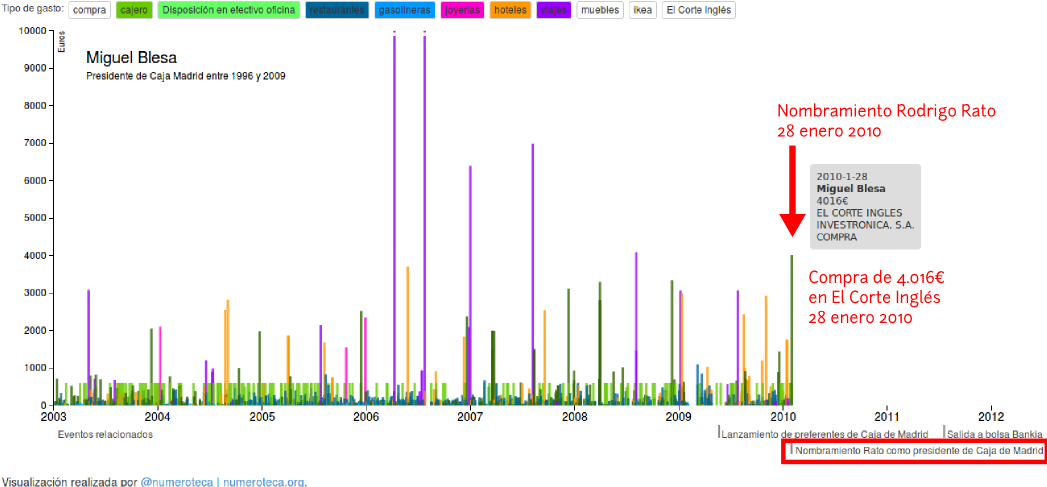Image resolution: width=1047 pixels, height=487 pixels.
Task: Toggle the 'El Corte Inglés' filter
Action: point(699,10)
